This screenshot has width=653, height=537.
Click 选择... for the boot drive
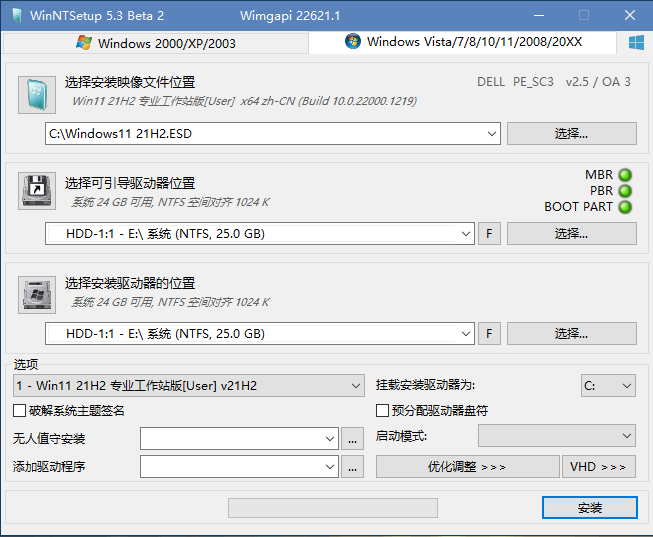coord(572,234)
